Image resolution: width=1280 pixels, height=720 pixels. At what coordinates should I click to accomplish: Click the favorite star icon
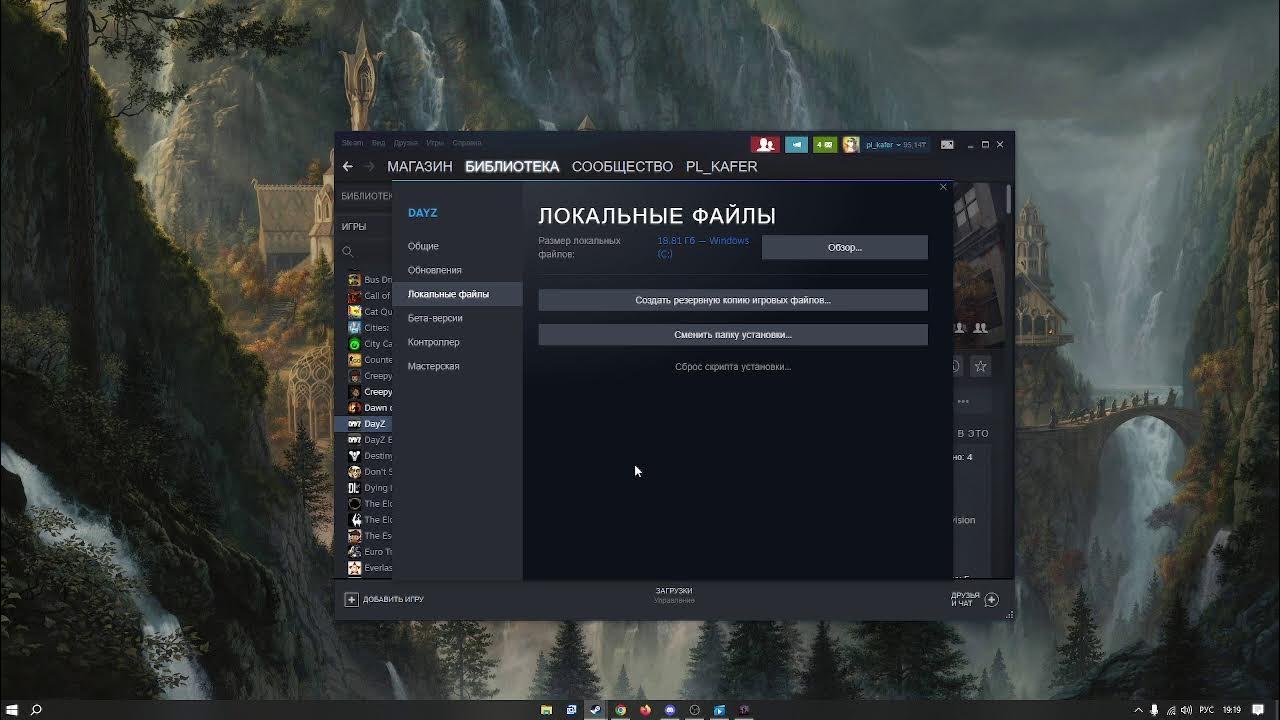point(981,367)
